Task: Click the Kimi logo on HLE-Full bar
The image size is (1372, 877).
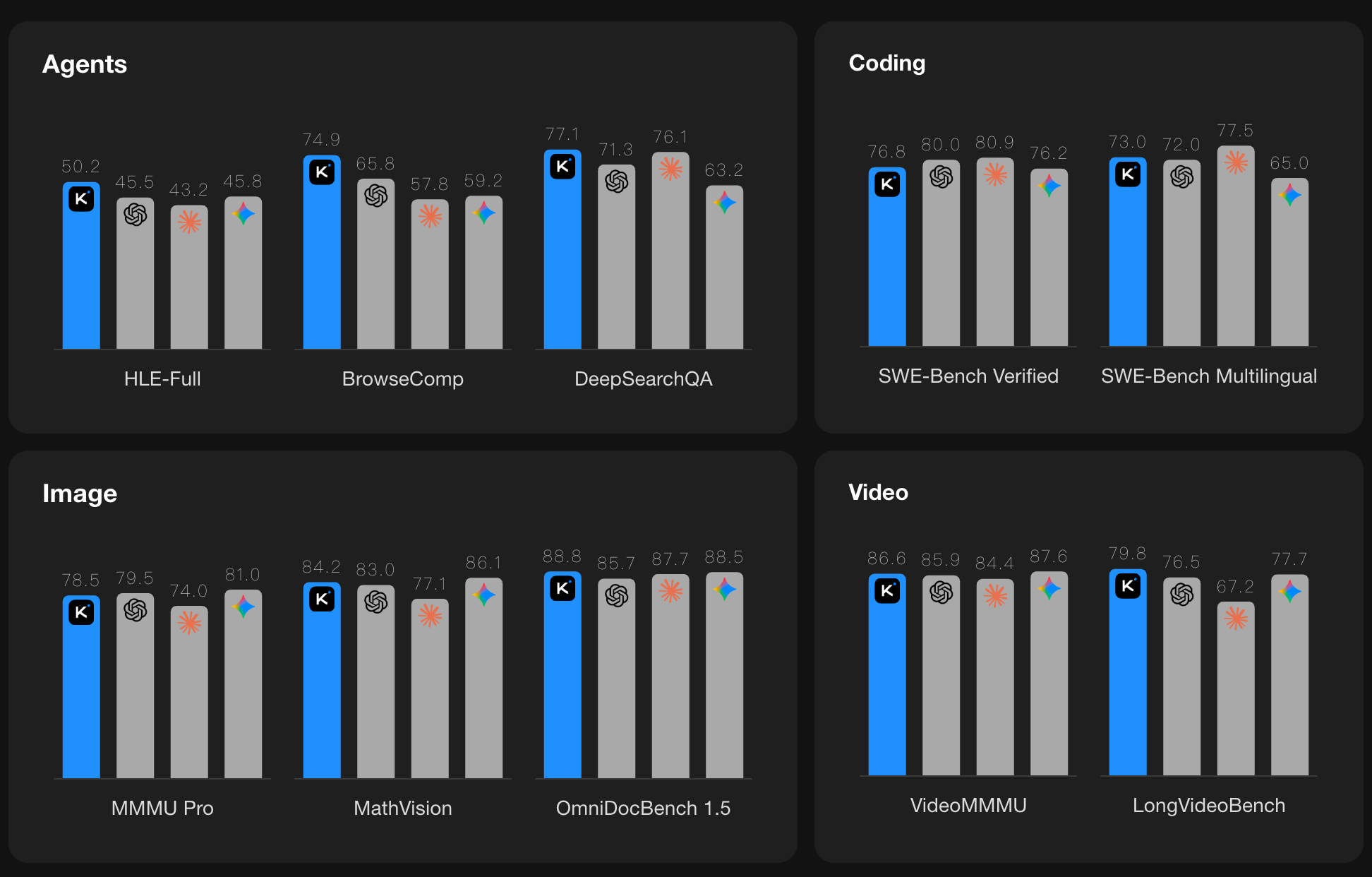Action: point(81,199)
